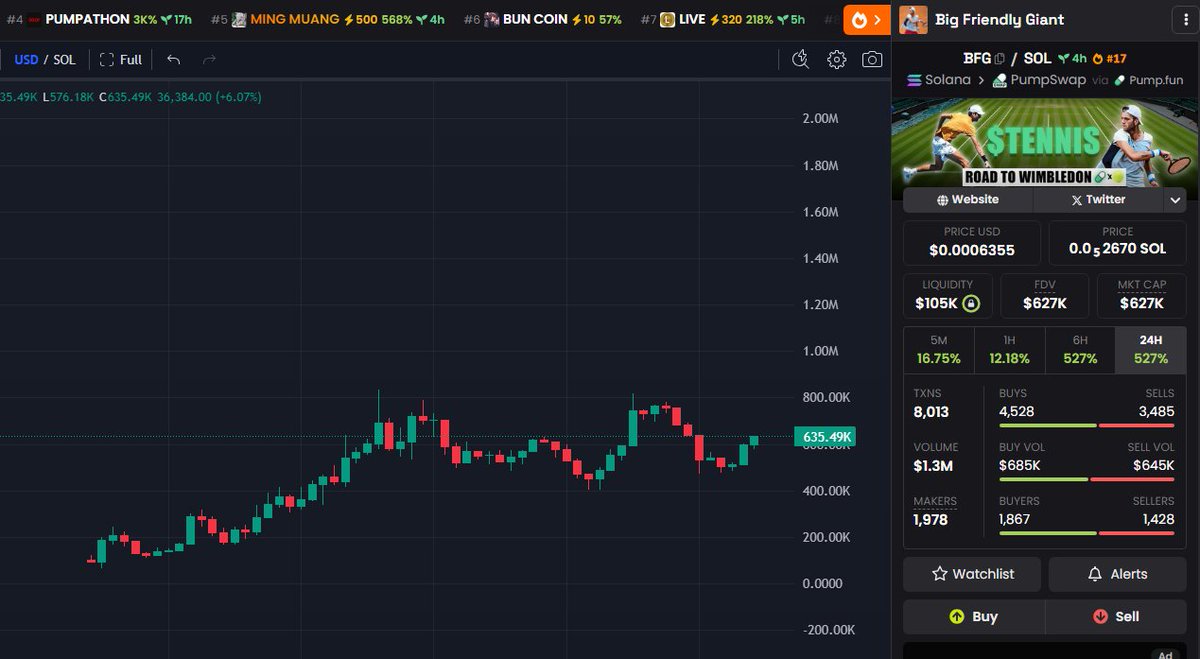Click the TXNS 8,013 value
Screen dimensions: 1200x659
pyautogui.click(x=931, y=412)
